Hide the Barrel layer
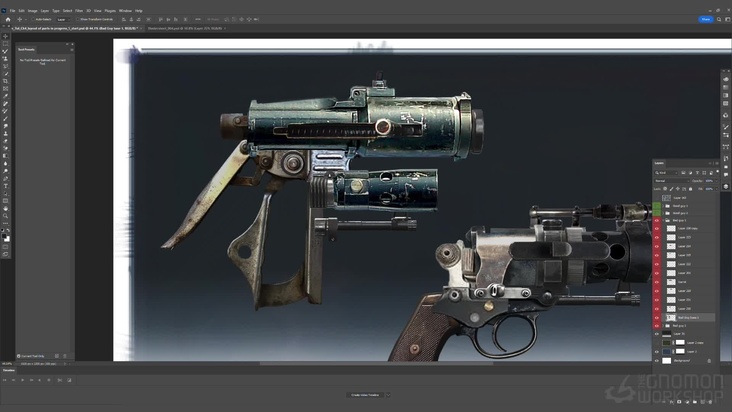Viewport: 732px width, 412px height. (657, 282)
